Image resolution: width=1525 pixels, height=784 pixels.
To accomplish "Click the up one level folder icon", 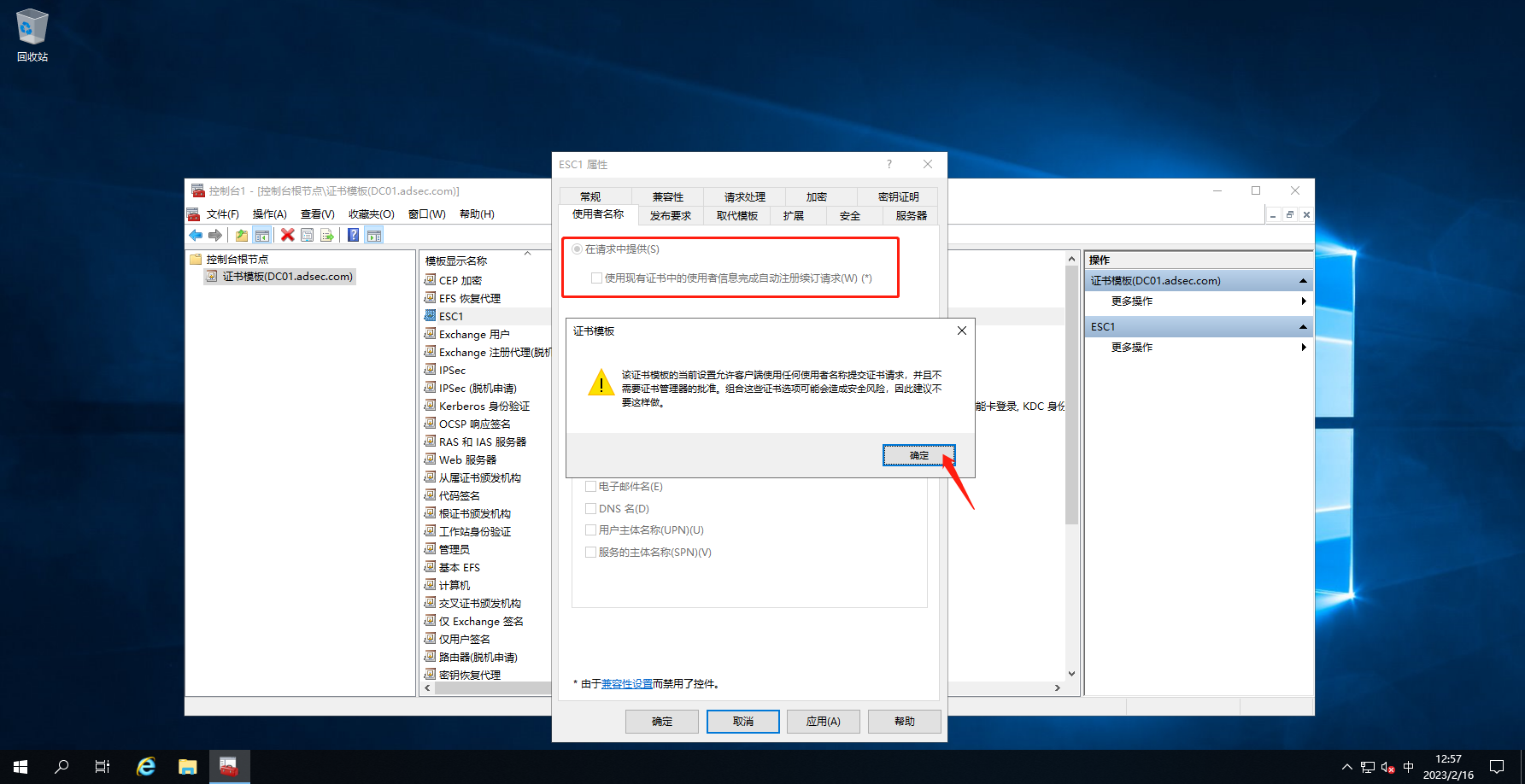I will [x=242, y=236].
